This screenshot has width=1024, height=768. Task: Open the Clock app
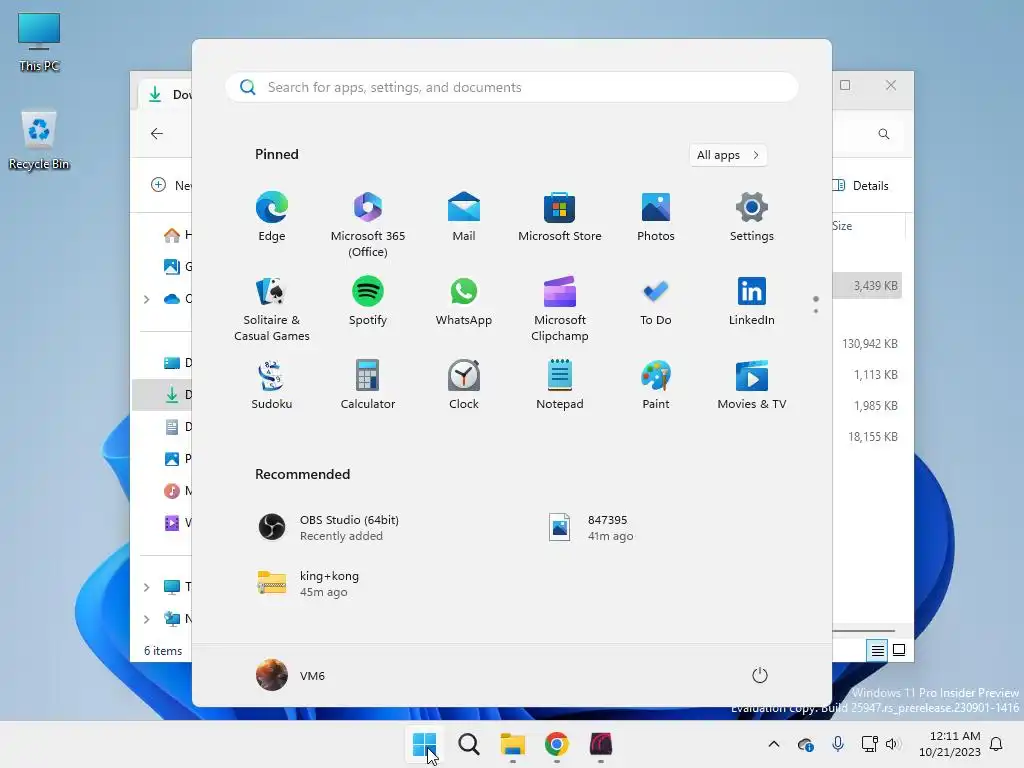464,385
